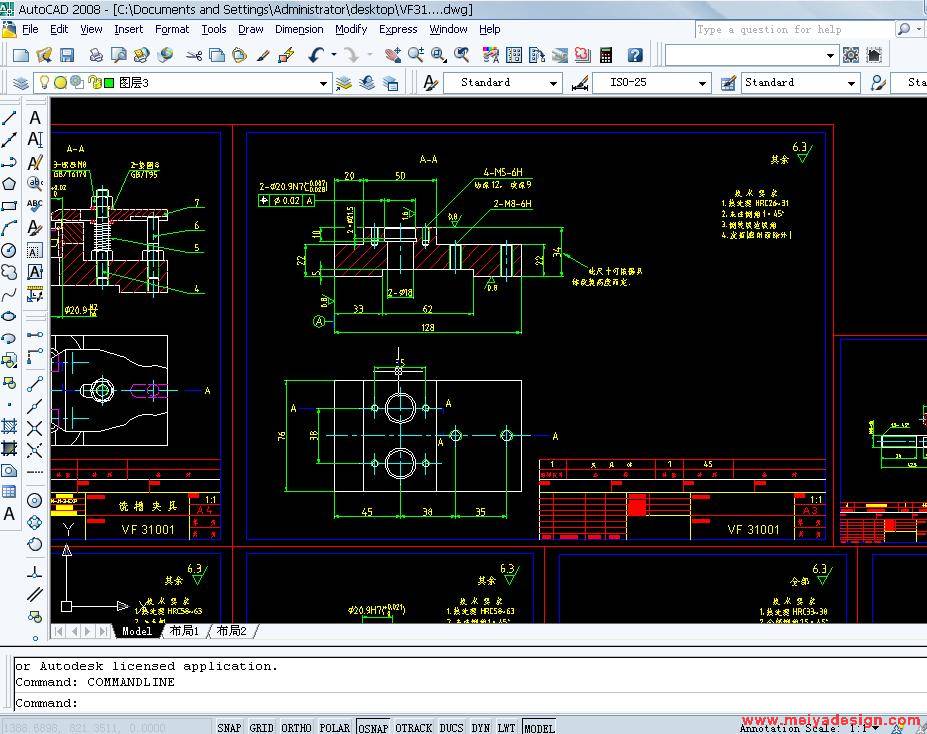
Task: Toggle the POLAR tracking button
Action: 334,727
